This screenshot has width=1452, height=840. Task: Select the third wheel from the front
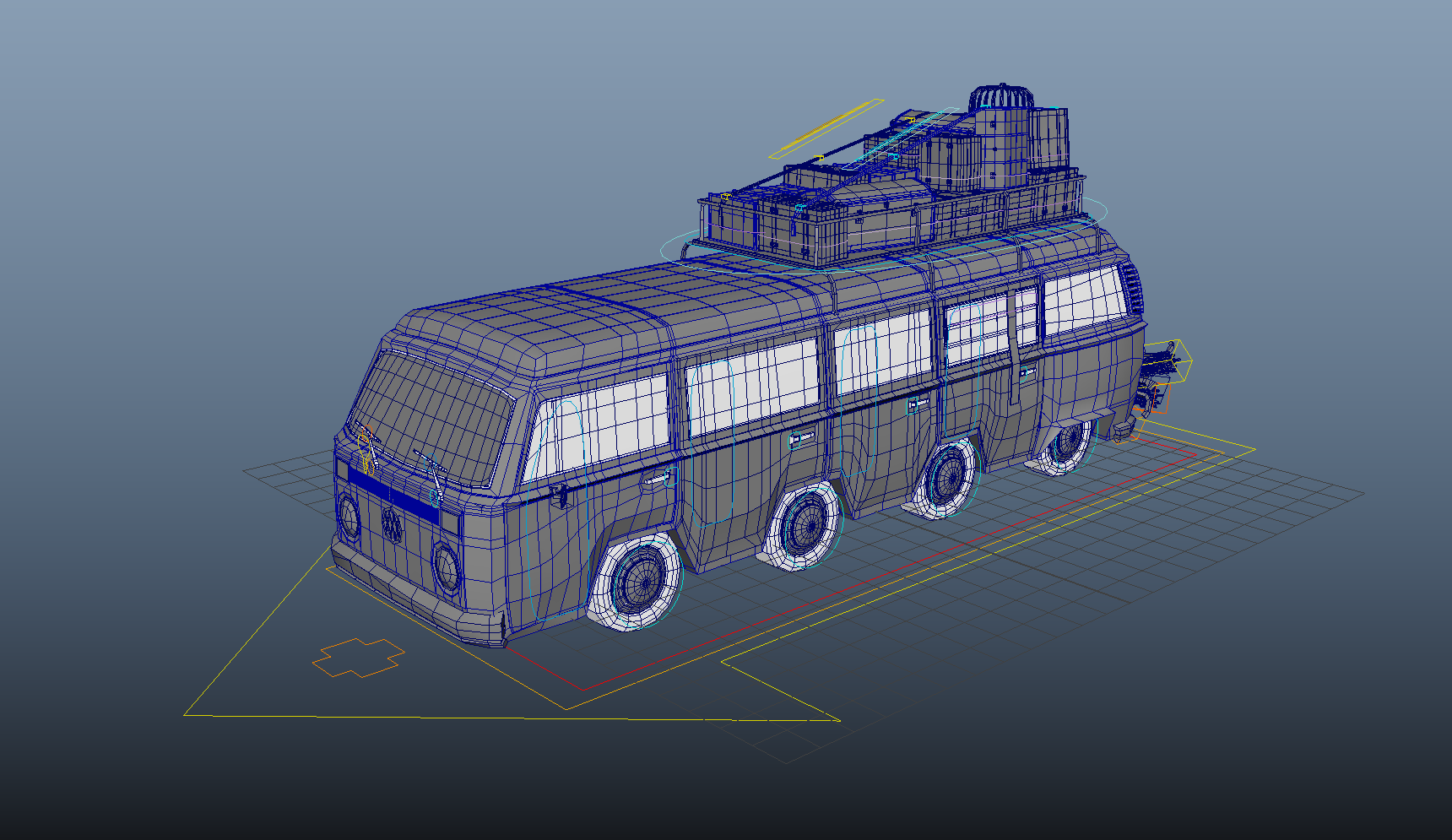click(x=946, y=479)
